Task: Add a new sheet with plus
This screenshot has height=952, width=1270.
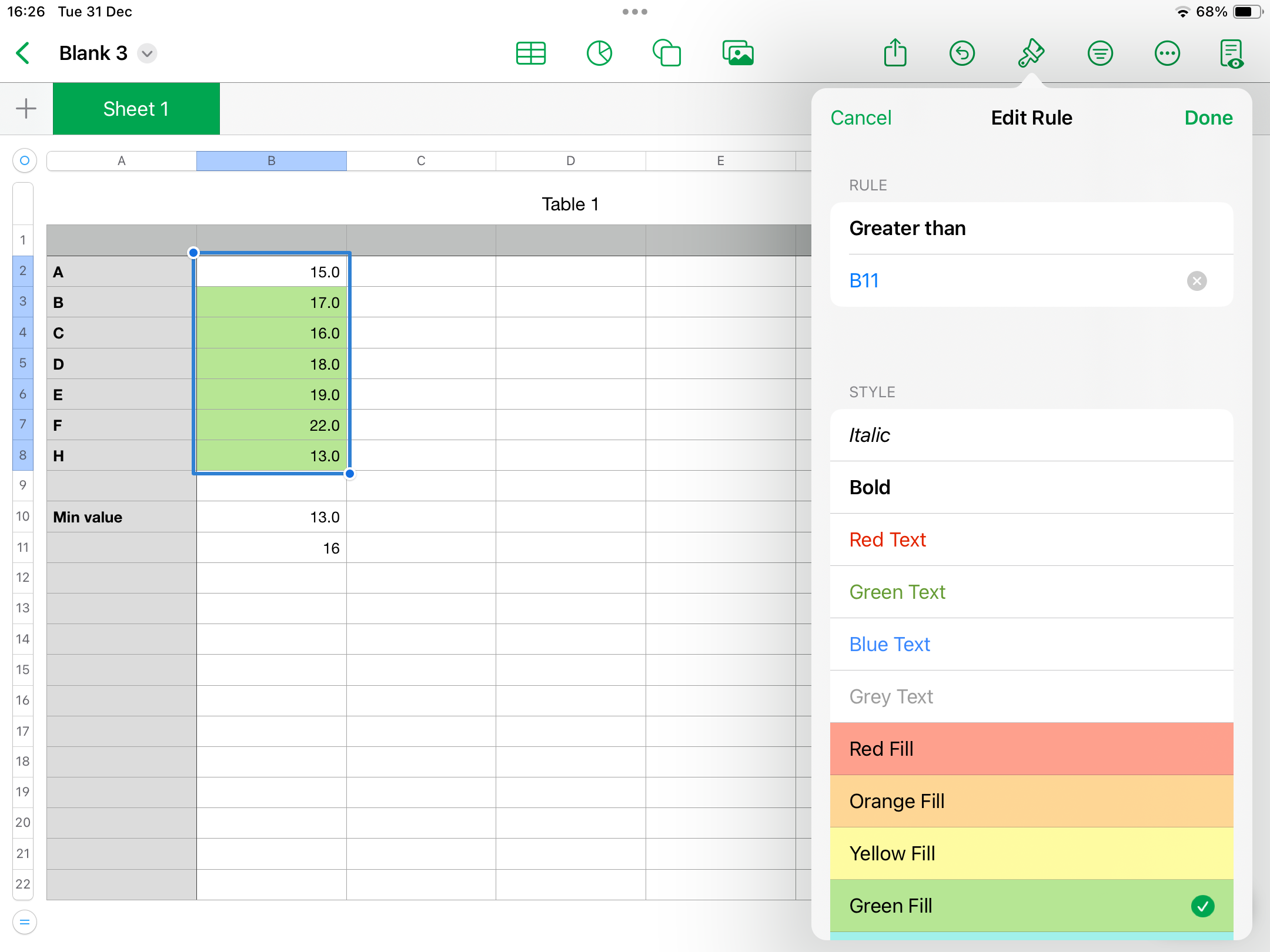Action: click(x=26, y=109)
